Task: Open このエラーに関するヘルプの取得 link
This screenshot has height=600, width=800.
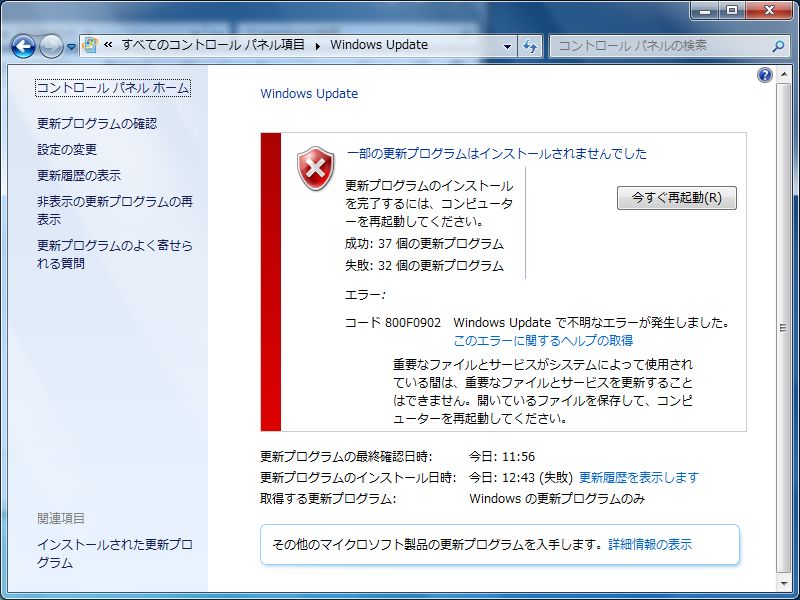Action: point(543,341)
